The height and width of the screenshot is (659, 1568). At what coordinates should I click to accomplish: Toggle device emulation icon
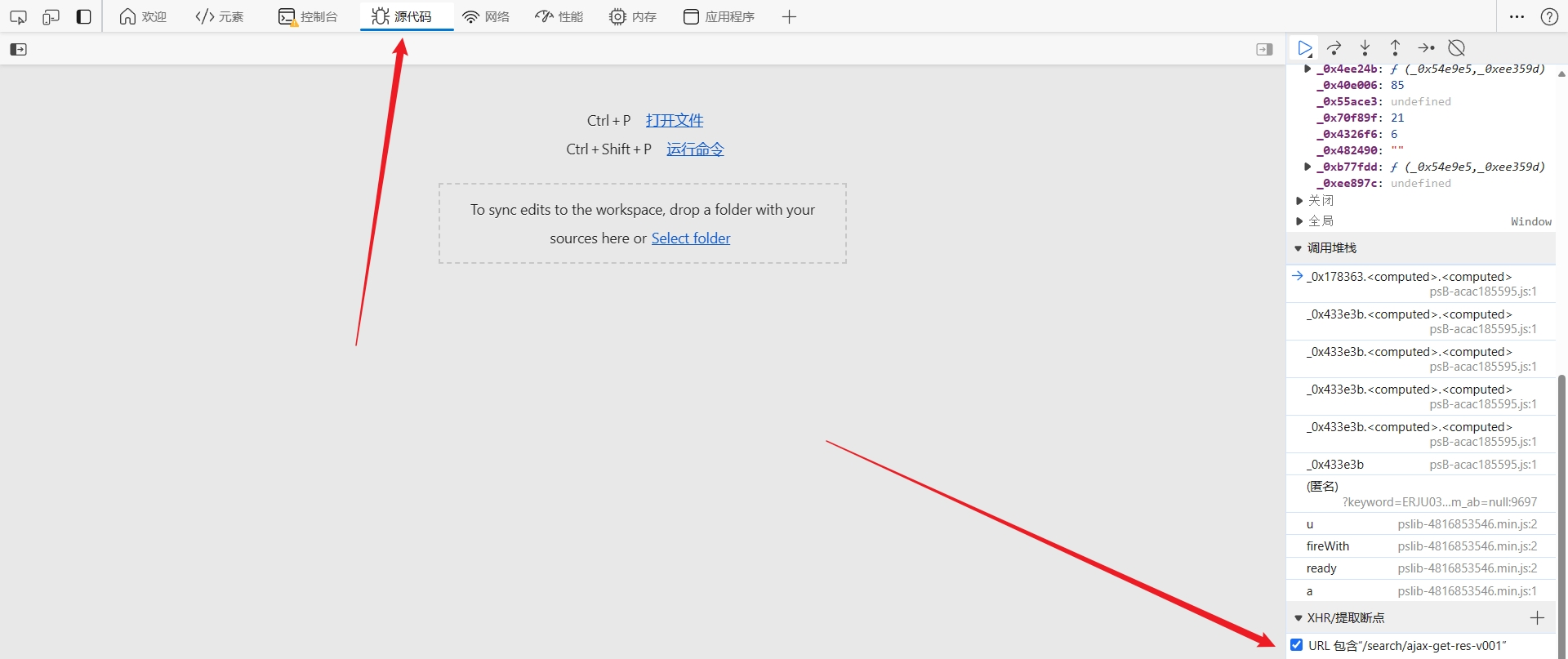51,16
